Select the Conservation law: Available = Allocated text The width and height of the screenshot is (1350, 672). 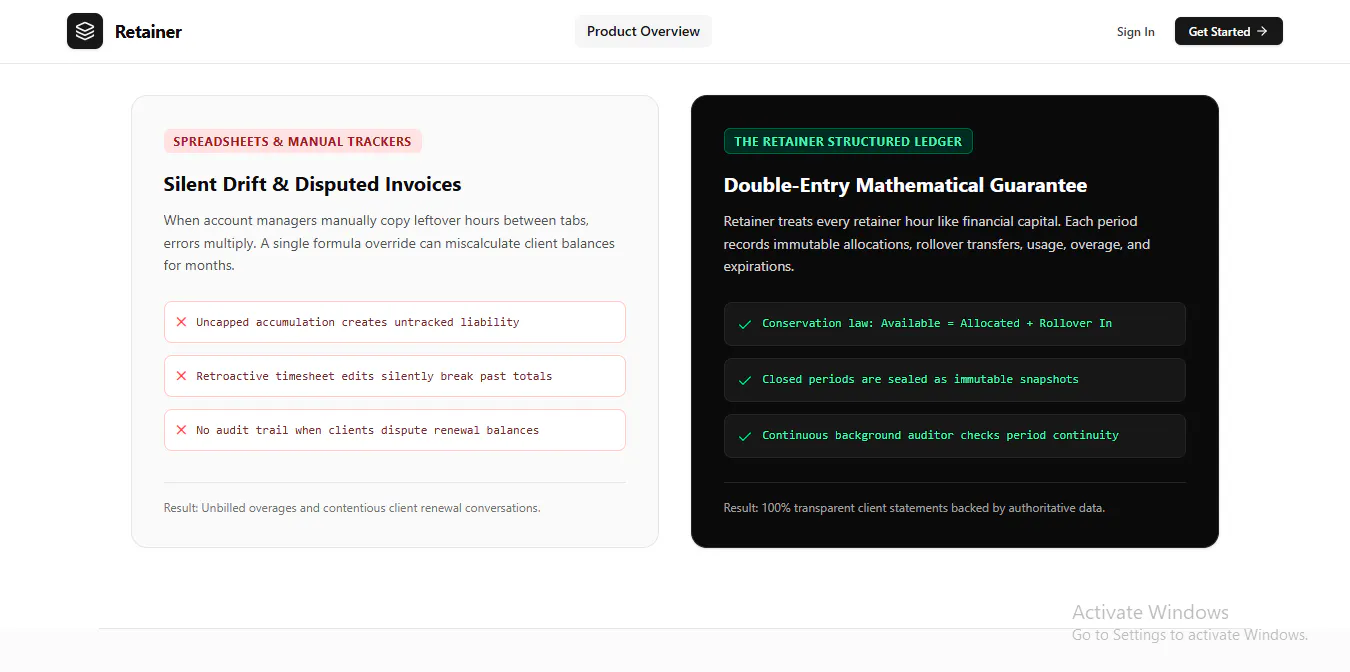point(937,323)
